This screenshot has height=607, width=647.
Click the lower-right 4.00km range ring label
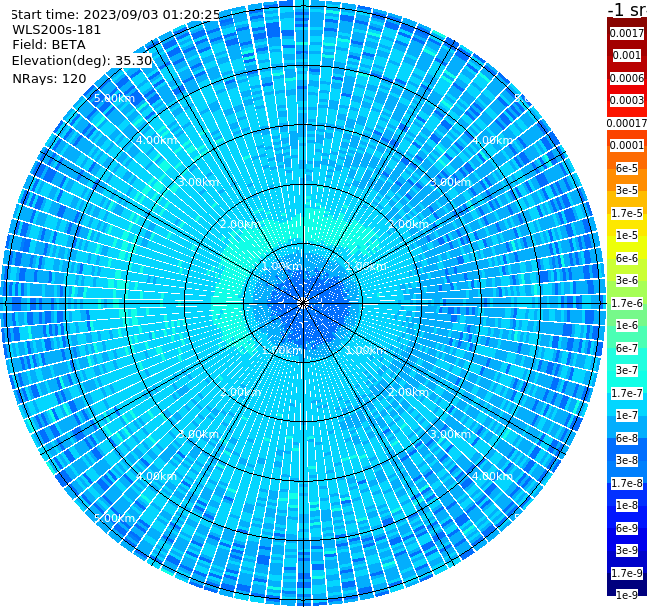click(x=492, y=476)
